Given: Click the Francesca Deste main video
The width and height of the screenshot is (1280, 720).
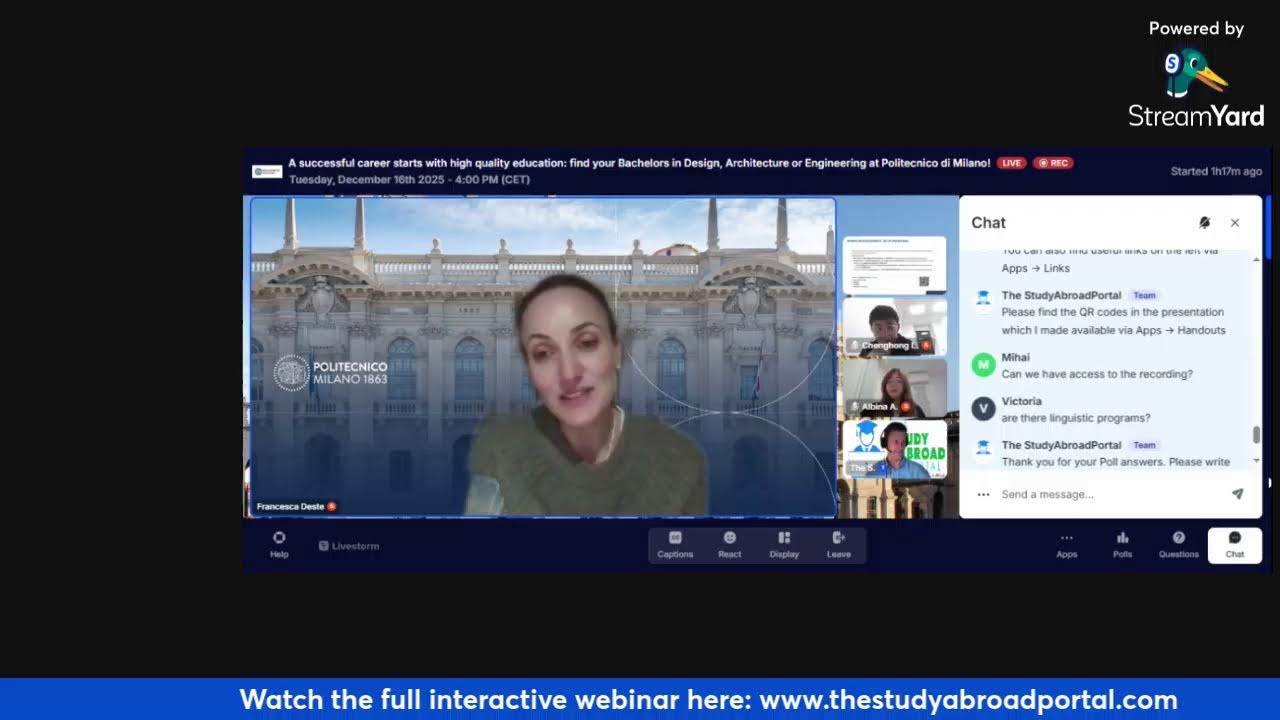Looking at the screenshot, I should tap(543, 357).
